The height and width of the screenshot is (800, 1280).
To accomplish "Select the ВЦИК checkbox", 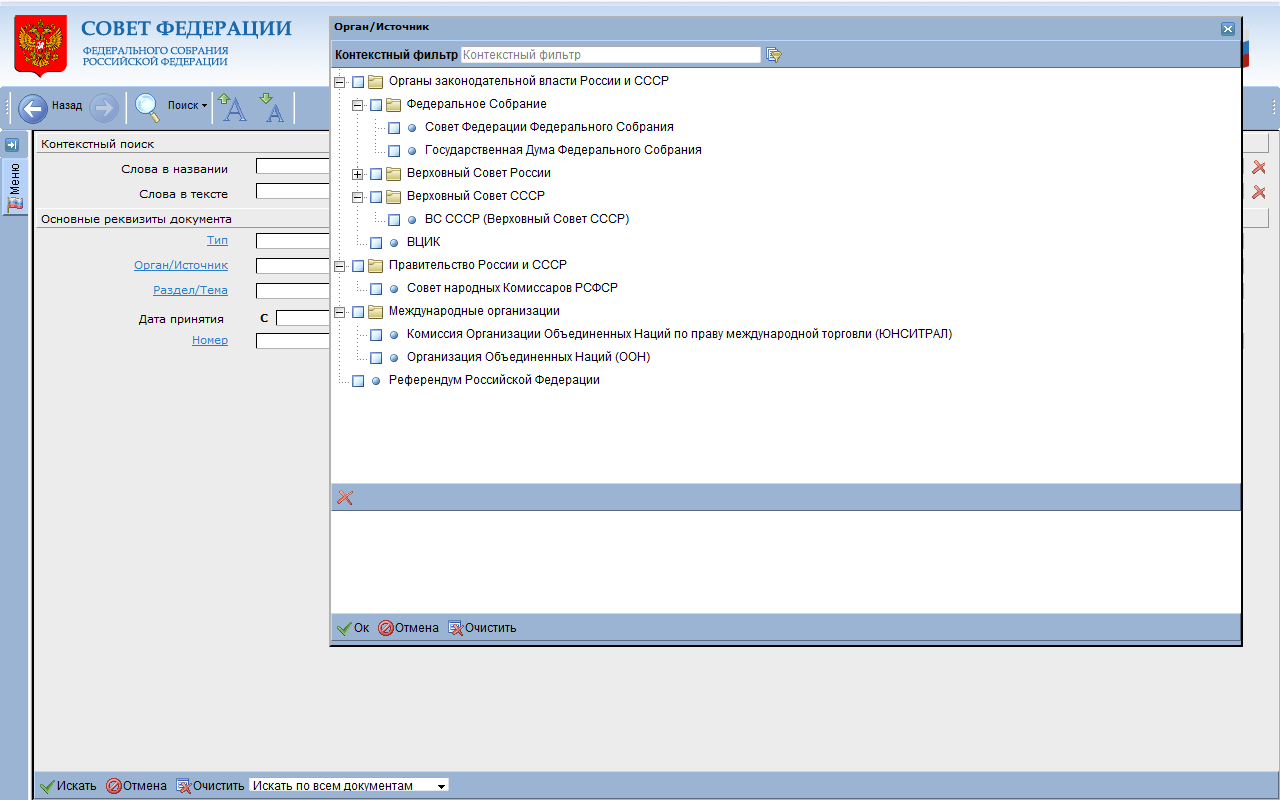I will [376, 243].
